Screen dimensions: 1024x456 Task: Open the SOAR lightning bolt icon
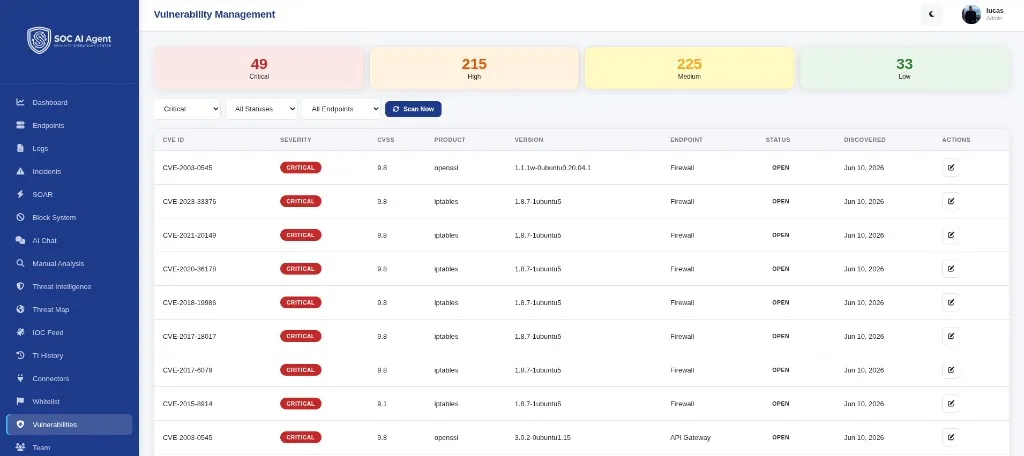[20, 195]
